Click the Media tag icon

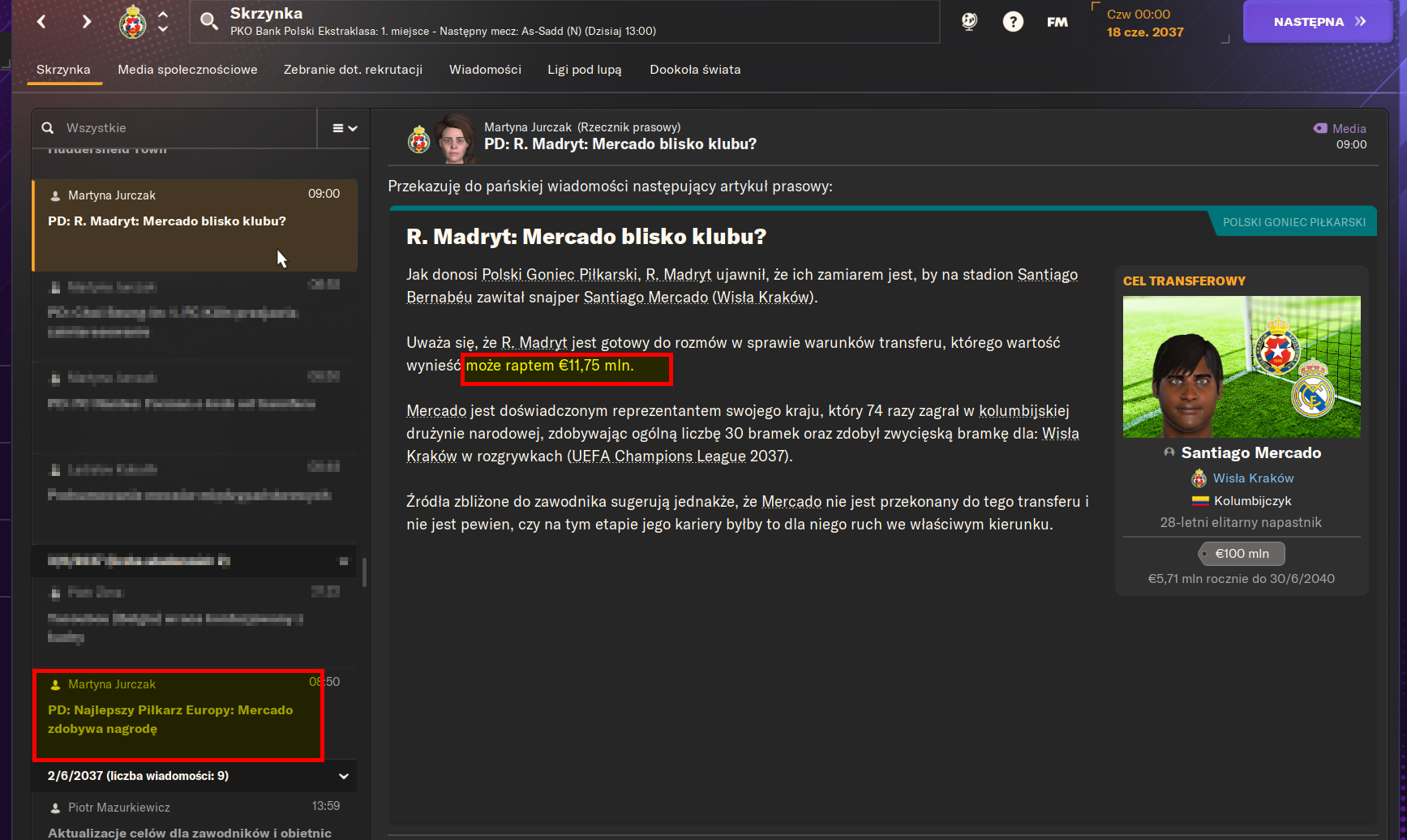1320,128
